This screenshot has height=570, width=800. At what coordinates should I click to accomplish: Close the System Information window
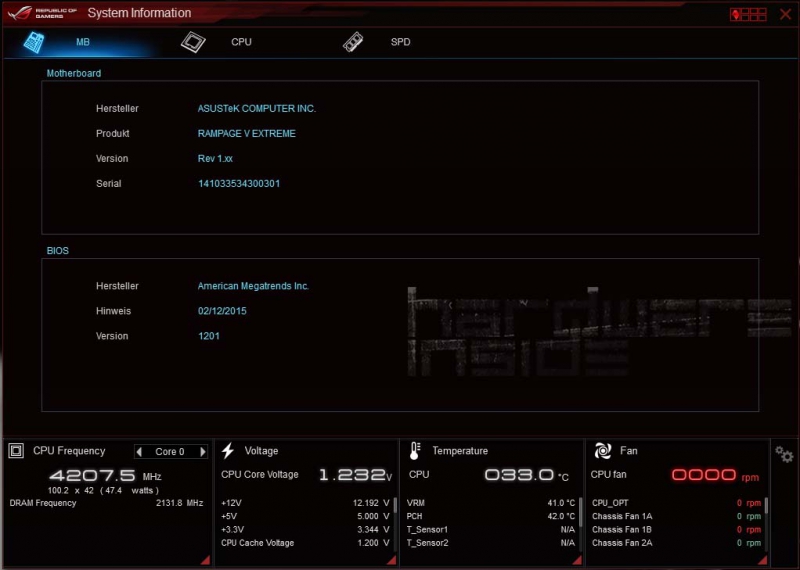[784, 14]
